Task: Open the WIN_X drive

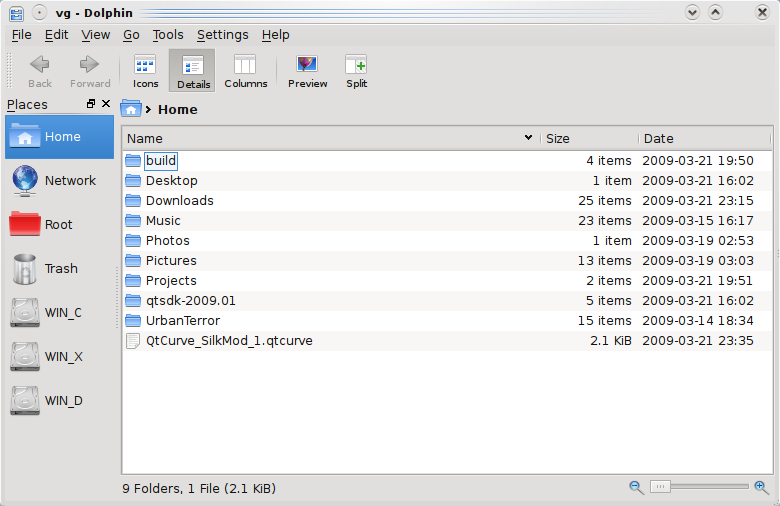Action: [60, 357]
